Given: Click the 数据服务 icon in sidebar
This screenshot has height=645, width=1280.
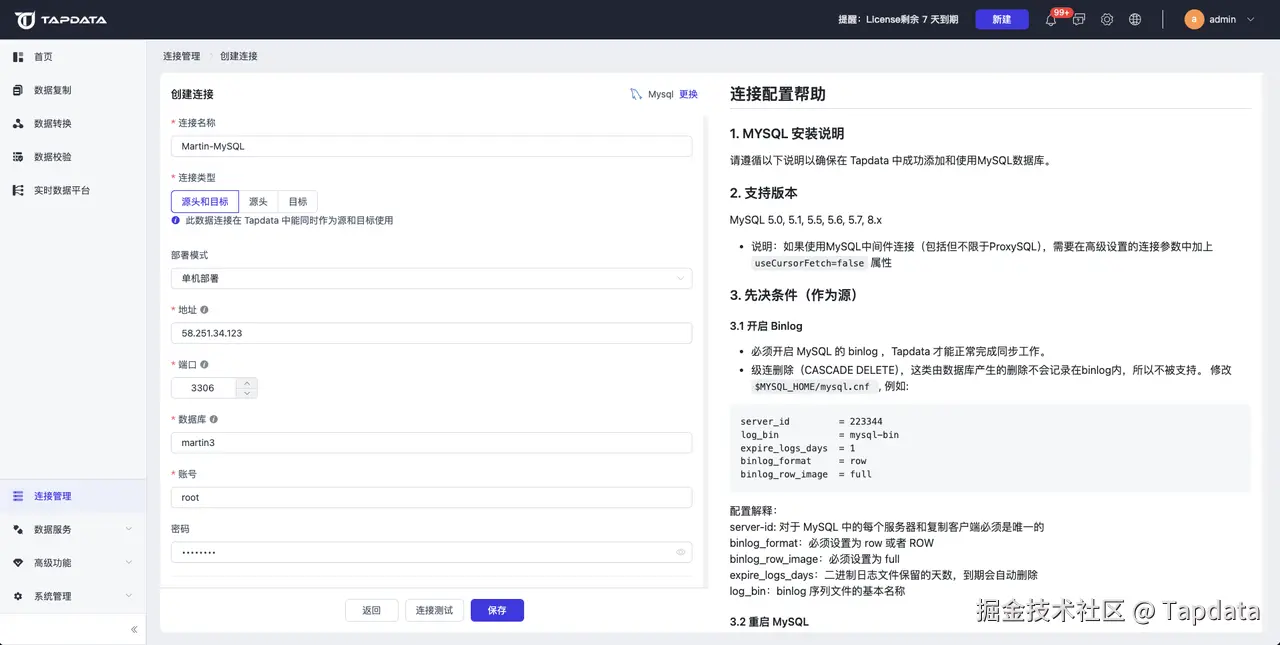Looking at the screenshot, I should coord(18,529).
